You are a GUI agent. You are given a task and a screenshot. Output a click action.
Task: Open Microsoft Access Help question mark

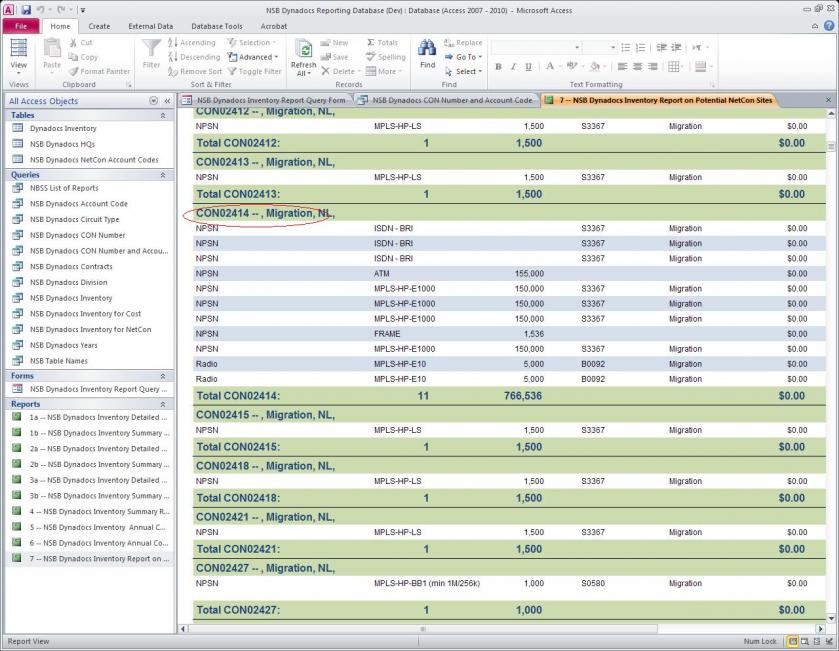(829, 26)
